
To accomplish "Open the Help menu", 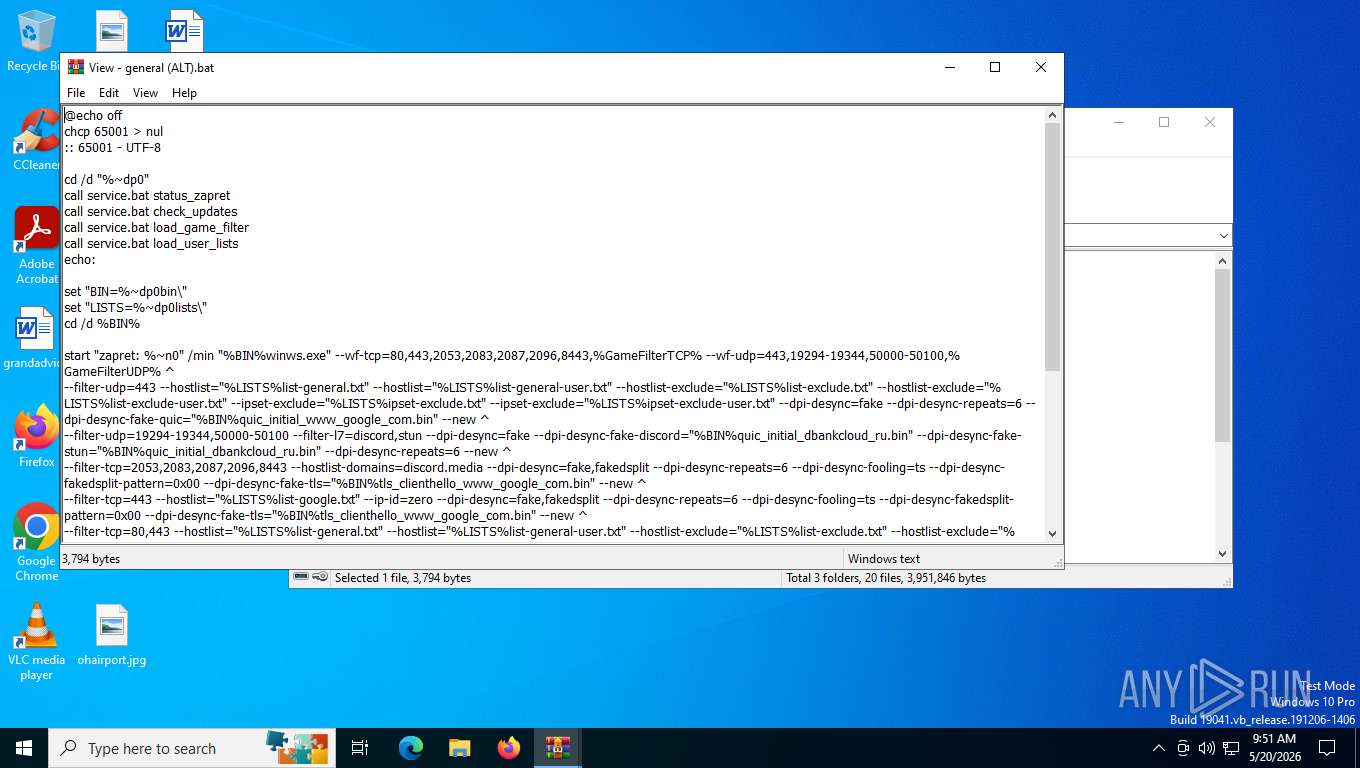I will click(x=184, y=92).
